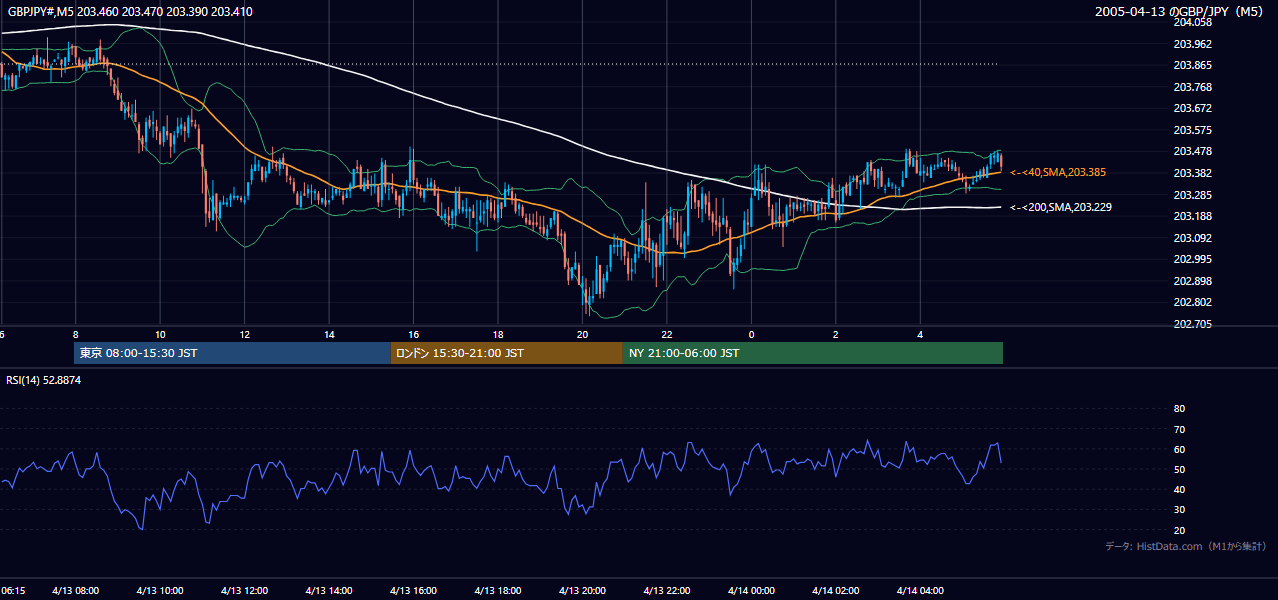The width and height of the screenshot is (1278, 600).
Task: Click the 203.575 price axis value
Action: (x=1192, y=130)
